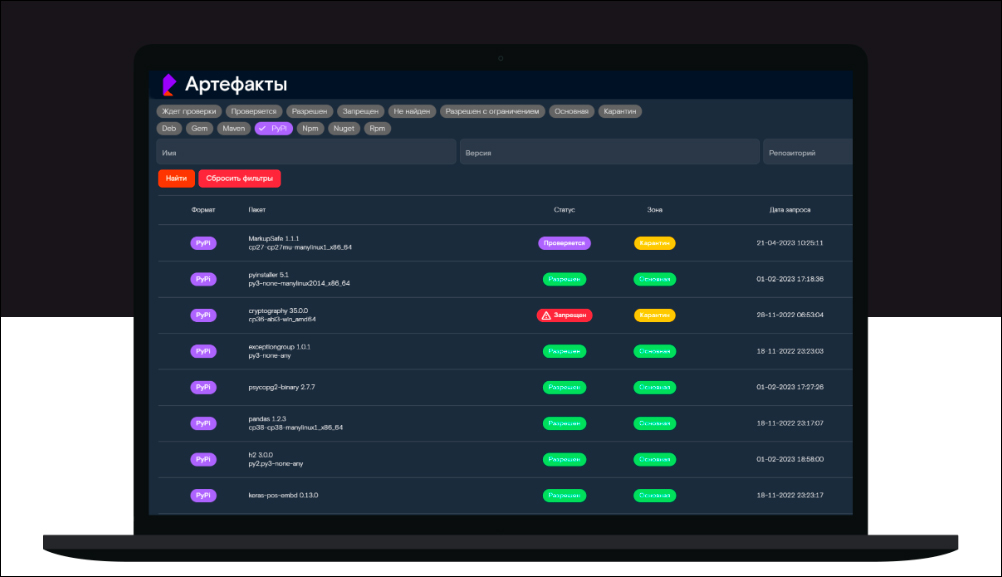The image size is (1002, 577).
Task: Sort by the Дата запроса column header
Action: tap(789, 210)
